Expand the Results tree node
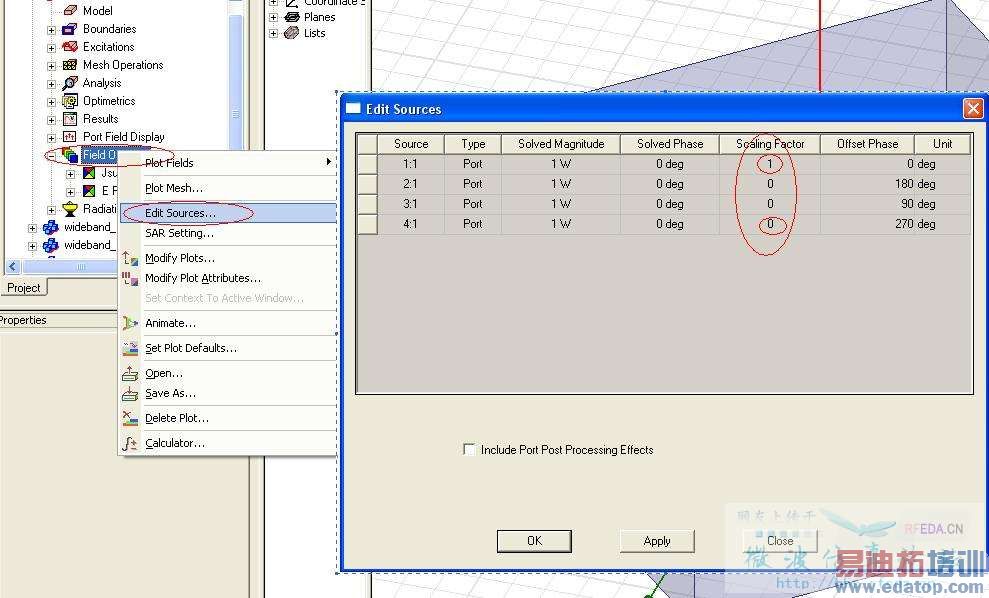Screen dimensions: 989x598 click(51, 120)
